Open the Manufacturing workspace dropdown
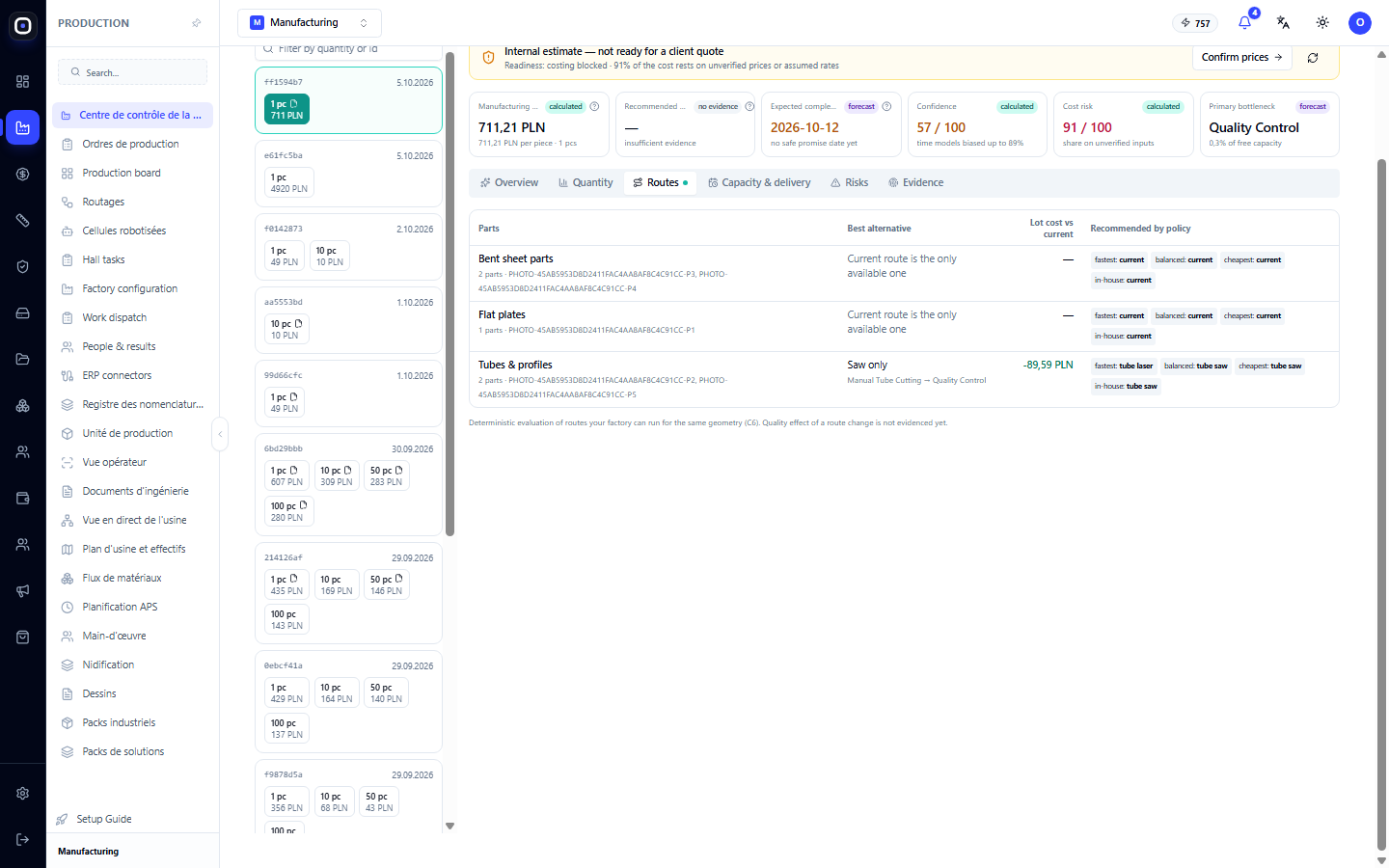 pyautogui.click(x=310, y=22)
